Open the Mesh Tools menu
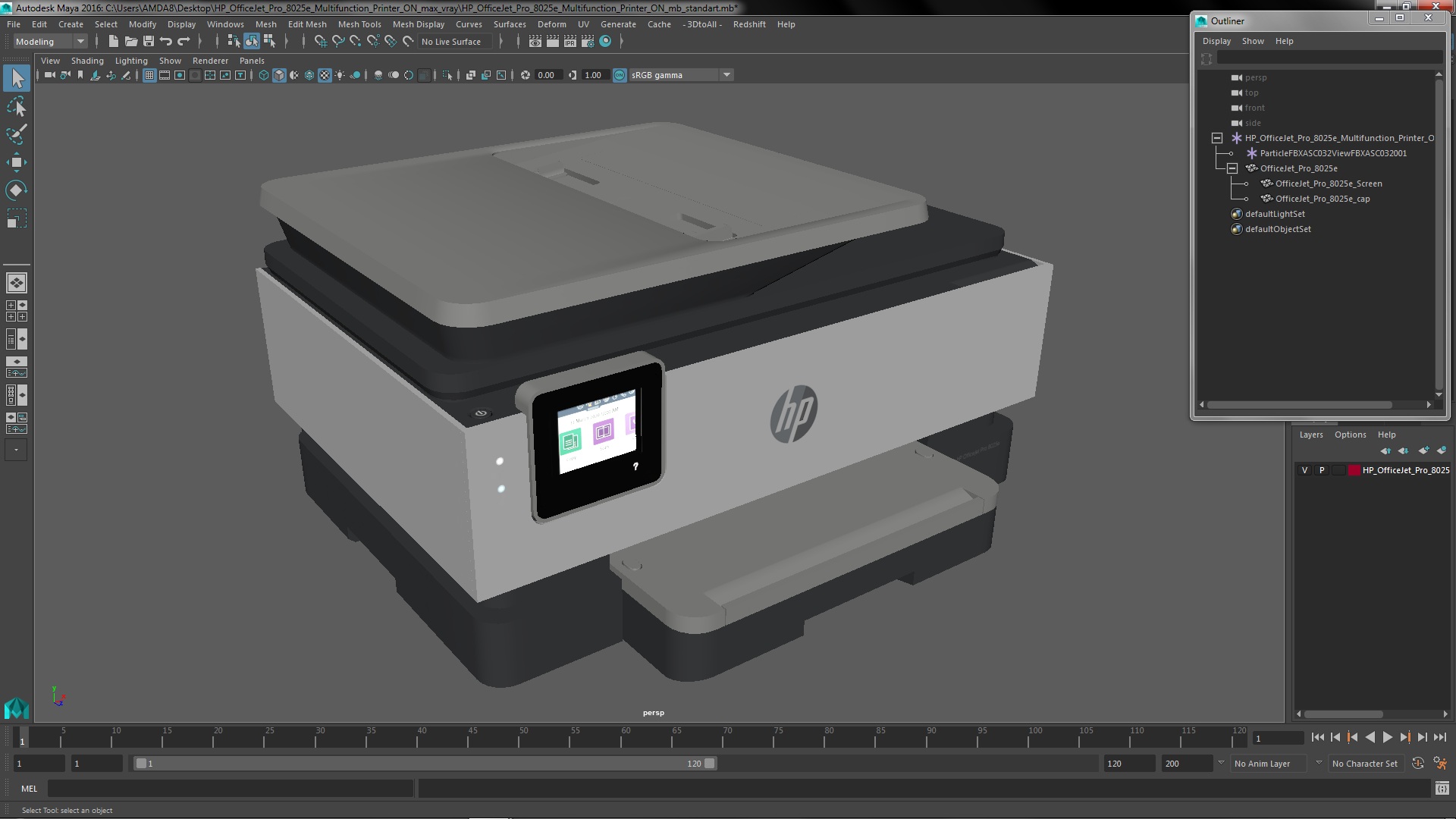Image resolution: width=1456 pixels, height=819 pixels. pos(359,24)
